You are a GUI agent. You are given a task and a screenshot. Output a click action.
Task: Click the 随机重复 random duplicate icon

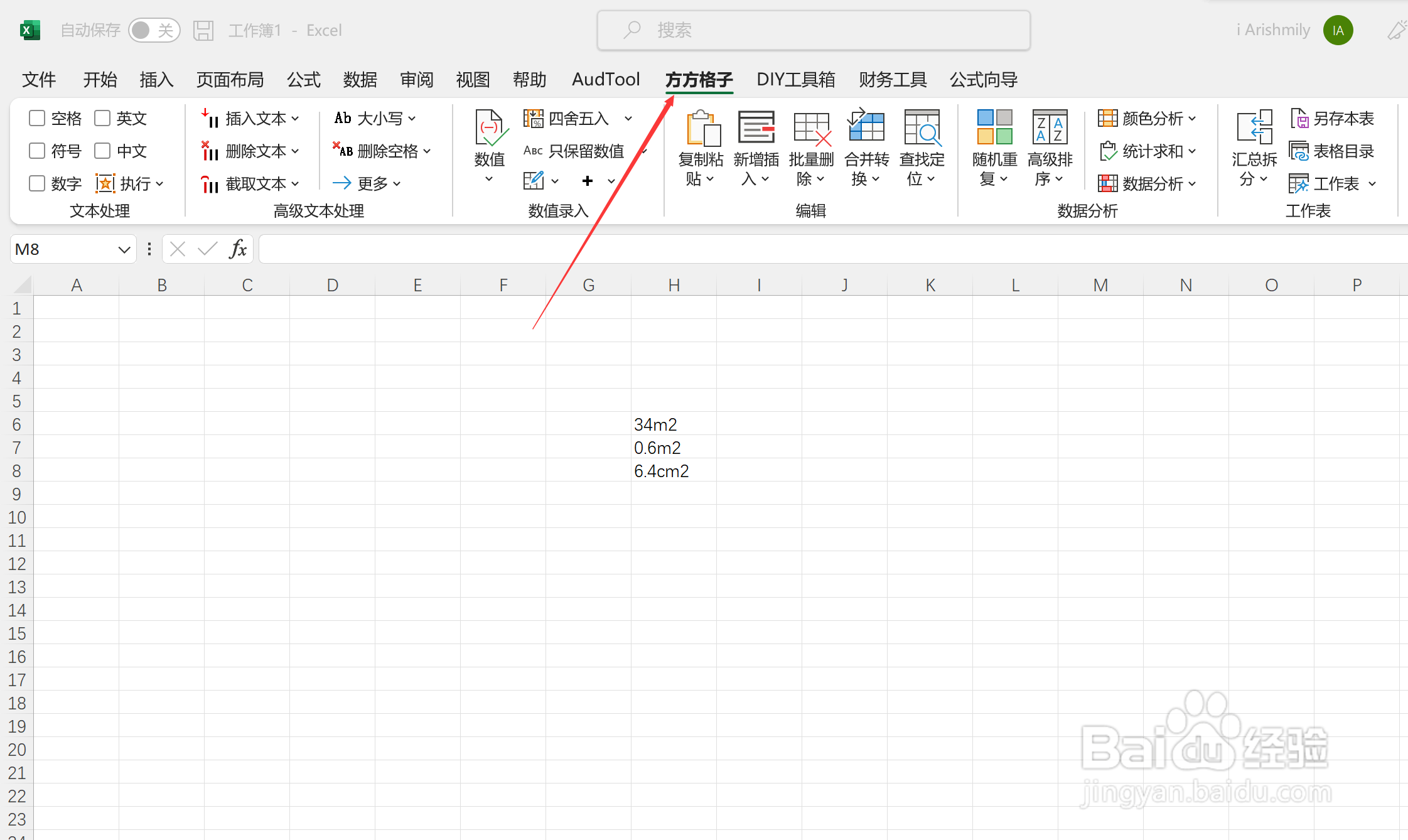[995, 127]
